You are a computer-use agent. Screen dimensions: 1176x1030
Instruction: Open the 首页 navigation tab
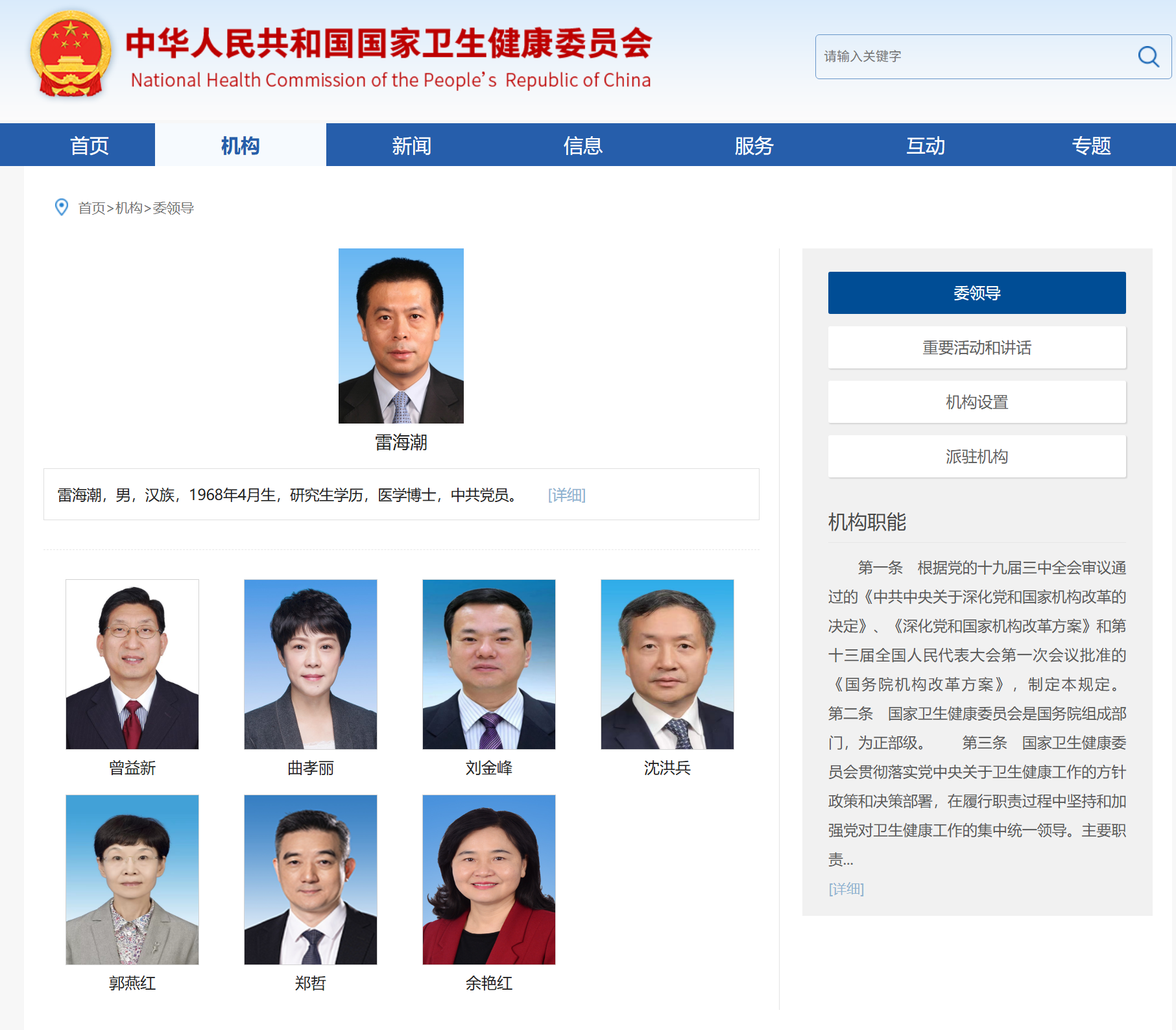point(90,145)
